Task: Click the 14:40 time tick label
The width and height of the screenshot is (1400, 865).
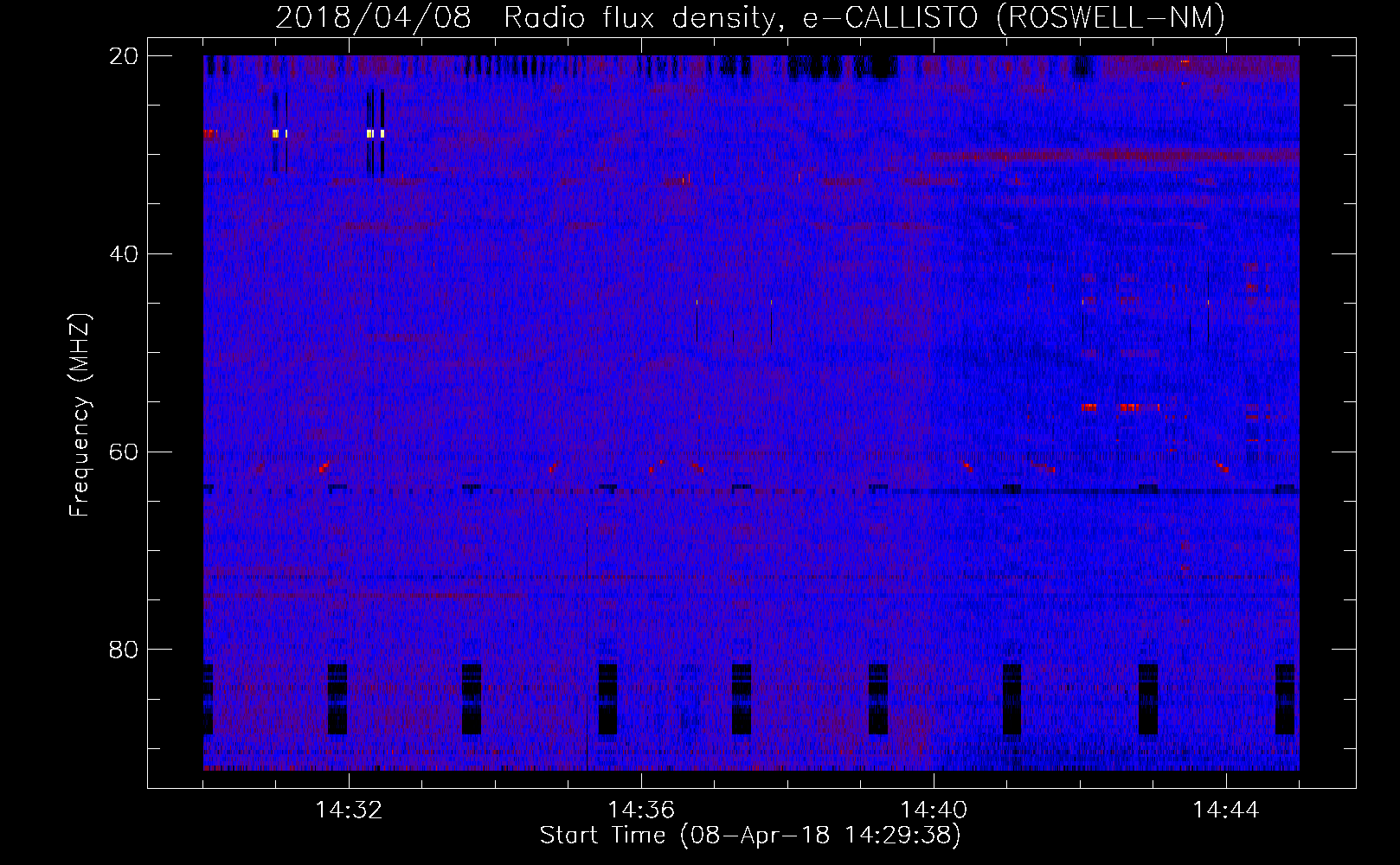Action: tap(934, 811)
